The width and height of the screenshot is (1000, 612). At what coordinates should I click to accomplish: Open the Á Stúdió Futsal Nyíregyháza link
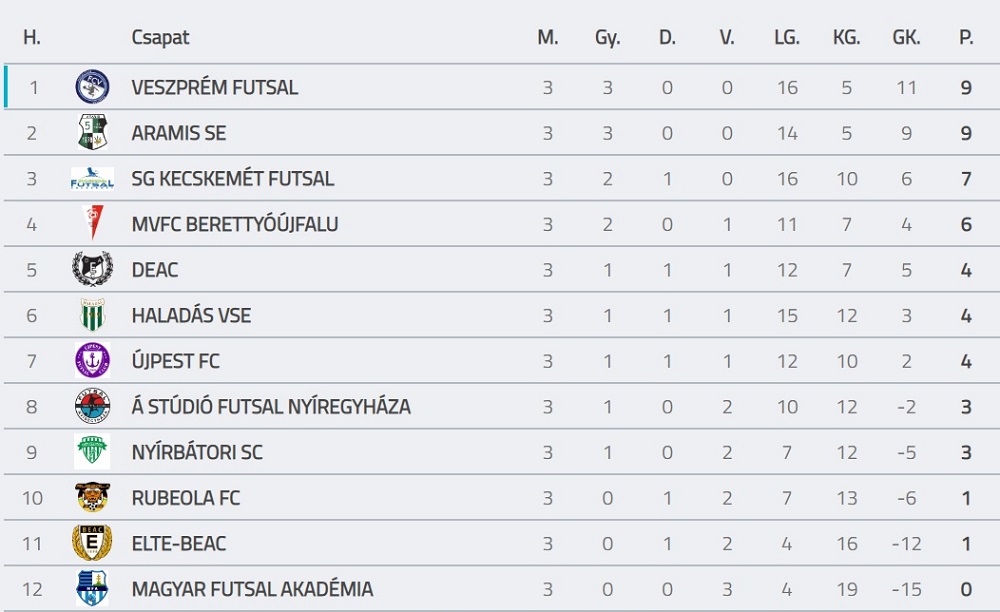[x=271, y=407]
